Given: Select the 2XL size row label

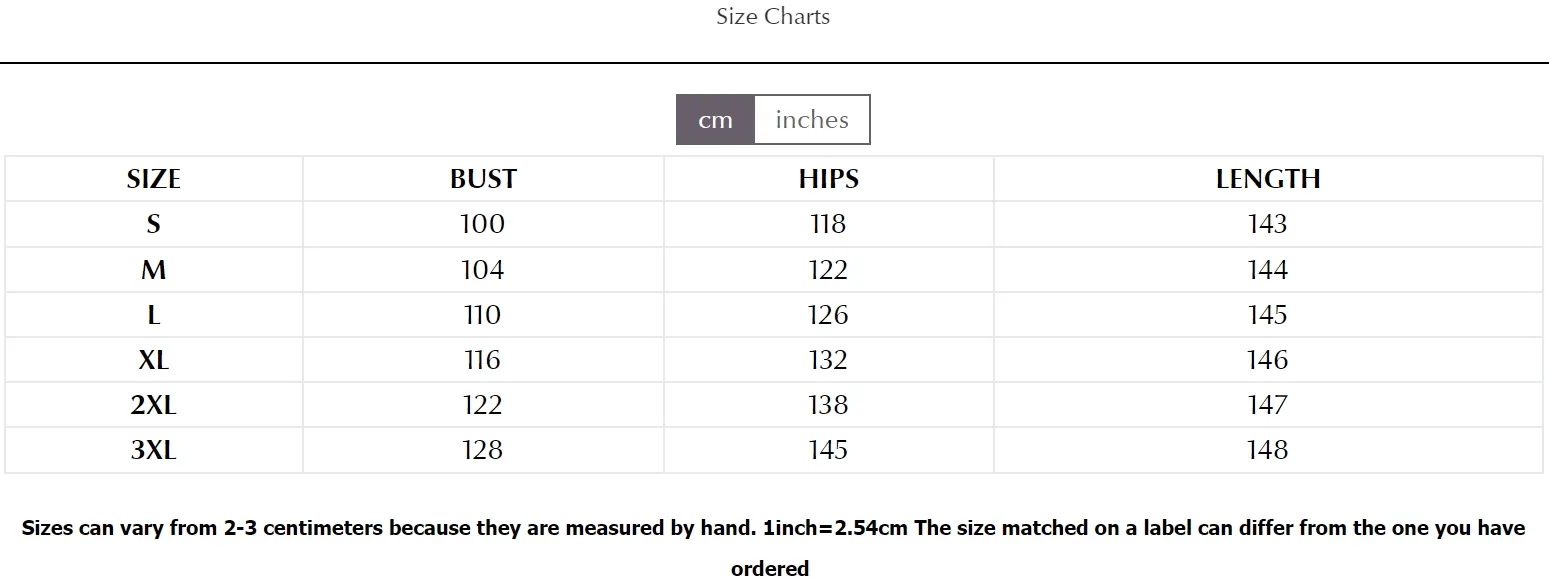Looking at the screenshot, I should tap(154, 405).
